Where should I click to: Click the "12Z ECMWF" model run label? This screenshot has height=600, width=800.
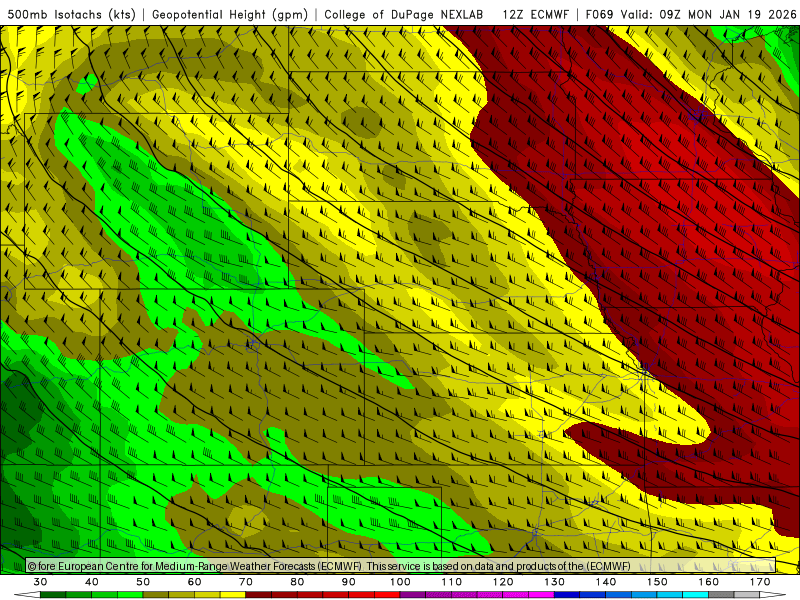(x=535, y=14)
